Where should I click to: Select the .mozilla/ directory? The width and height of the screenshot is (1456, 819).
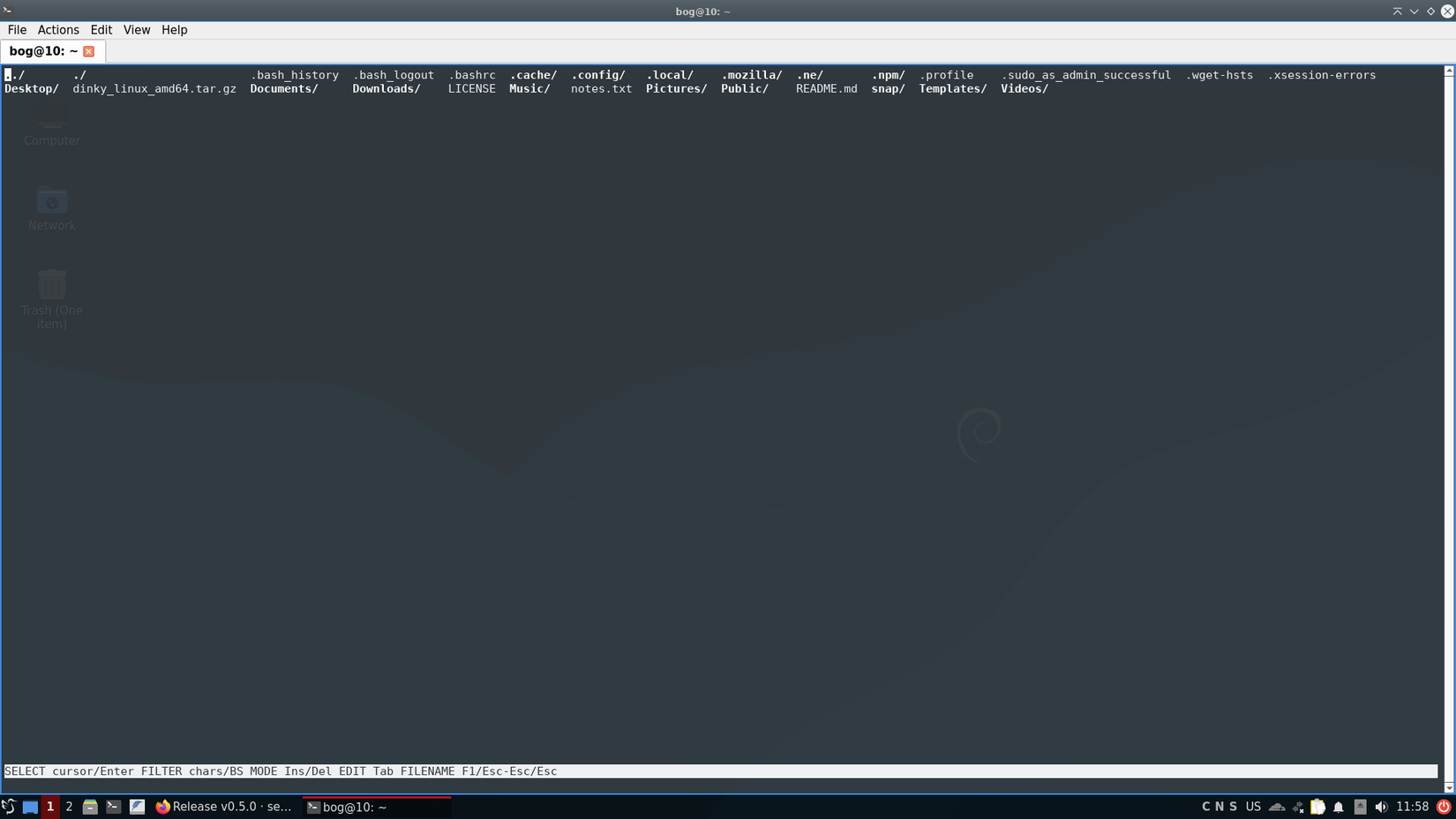tap(752, 75)
